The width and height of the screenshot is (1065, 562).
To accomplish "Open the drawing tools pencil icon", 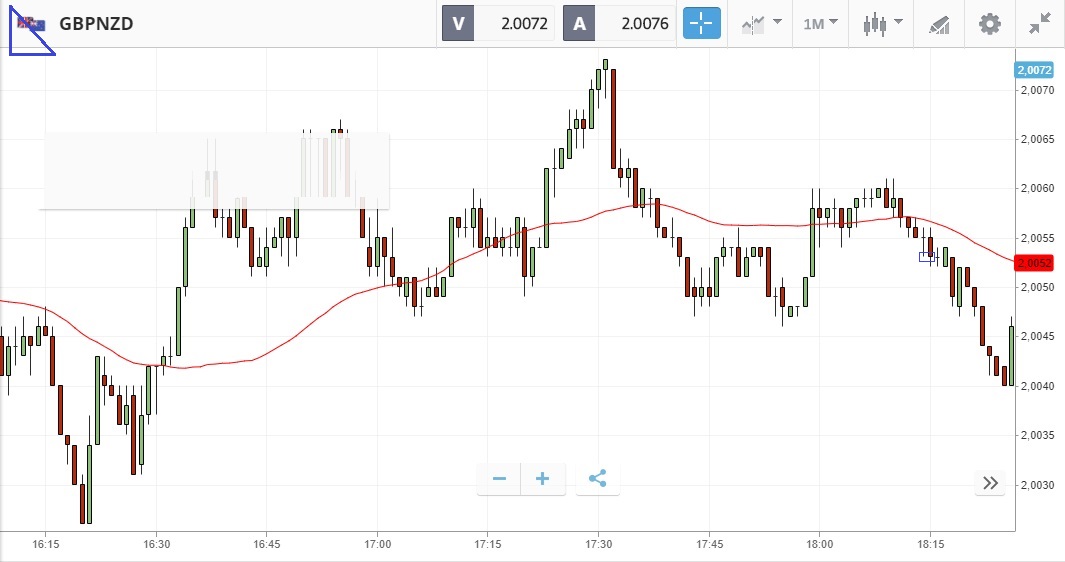I will (x=938, y=23).
